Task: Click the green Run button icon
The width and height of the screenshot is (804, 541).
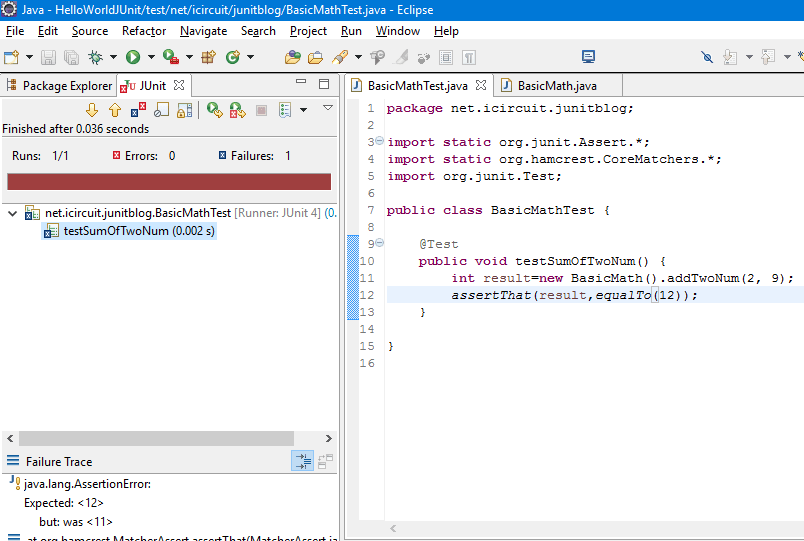Action: [x=133, y=57]
